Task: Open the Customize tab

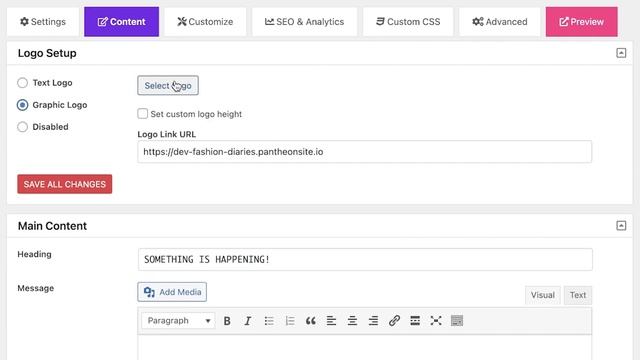Action: (x=205, y=22)
